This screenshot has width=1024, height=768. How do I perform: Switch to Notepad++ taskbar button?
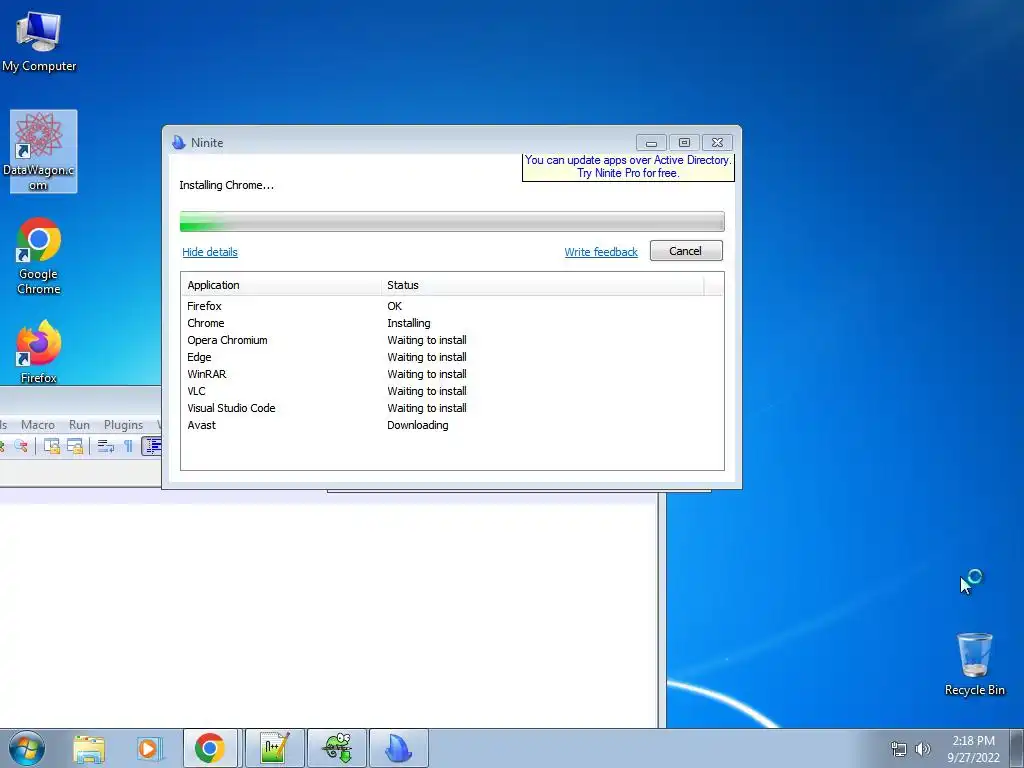point(274,748)
